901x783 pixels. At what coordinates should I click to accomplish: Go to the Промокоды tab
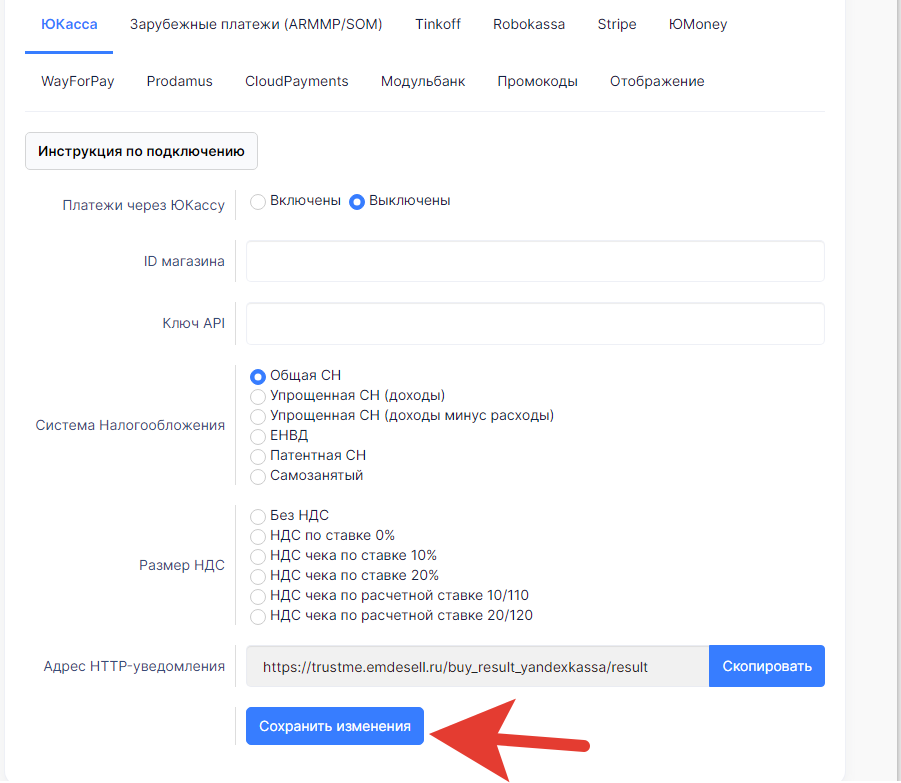pyautogui.click(x=537, y=82)
